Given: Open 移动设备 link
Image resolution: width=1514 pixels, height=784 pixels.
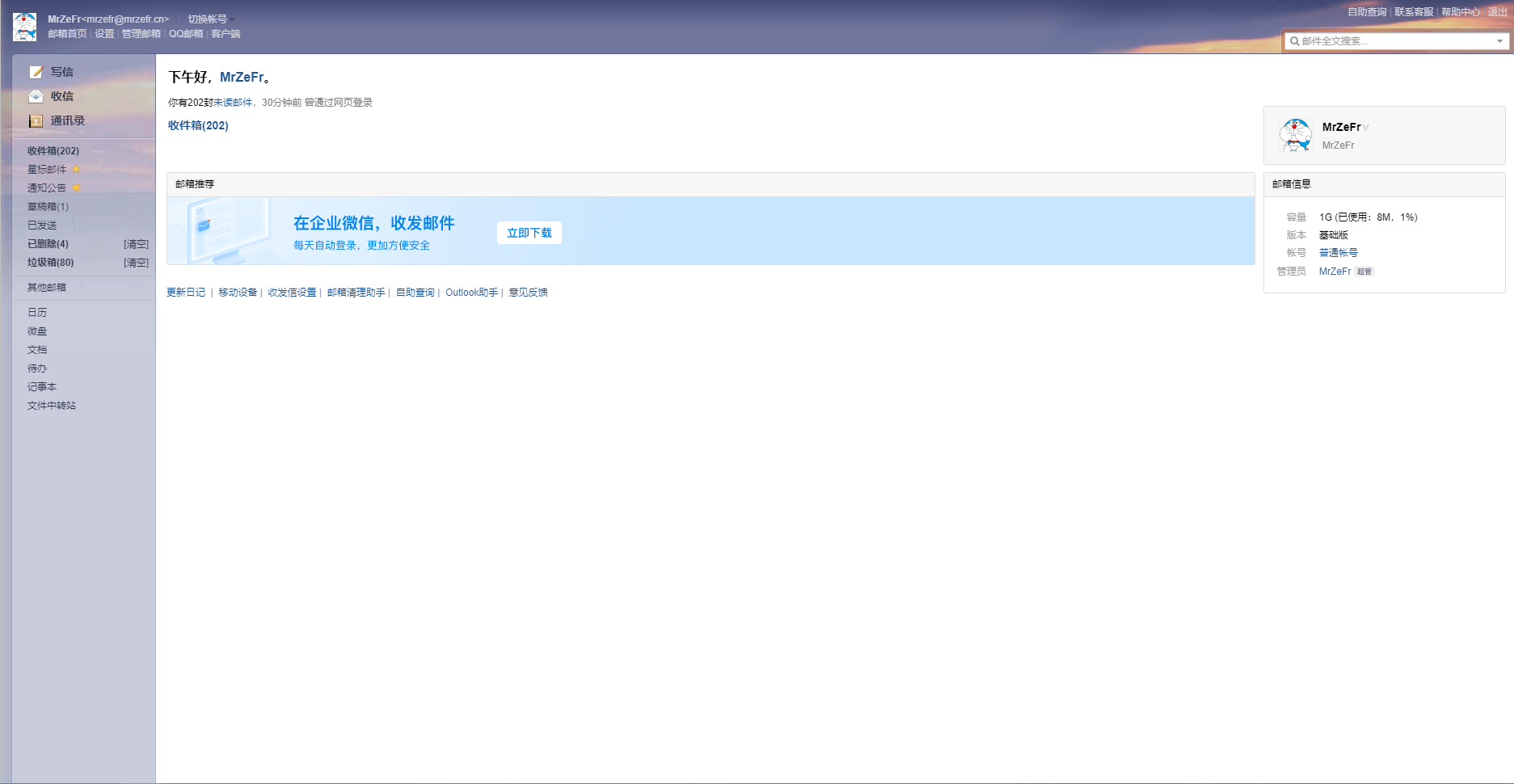Looking at the screenshot, I should click(x=238, y=292).
